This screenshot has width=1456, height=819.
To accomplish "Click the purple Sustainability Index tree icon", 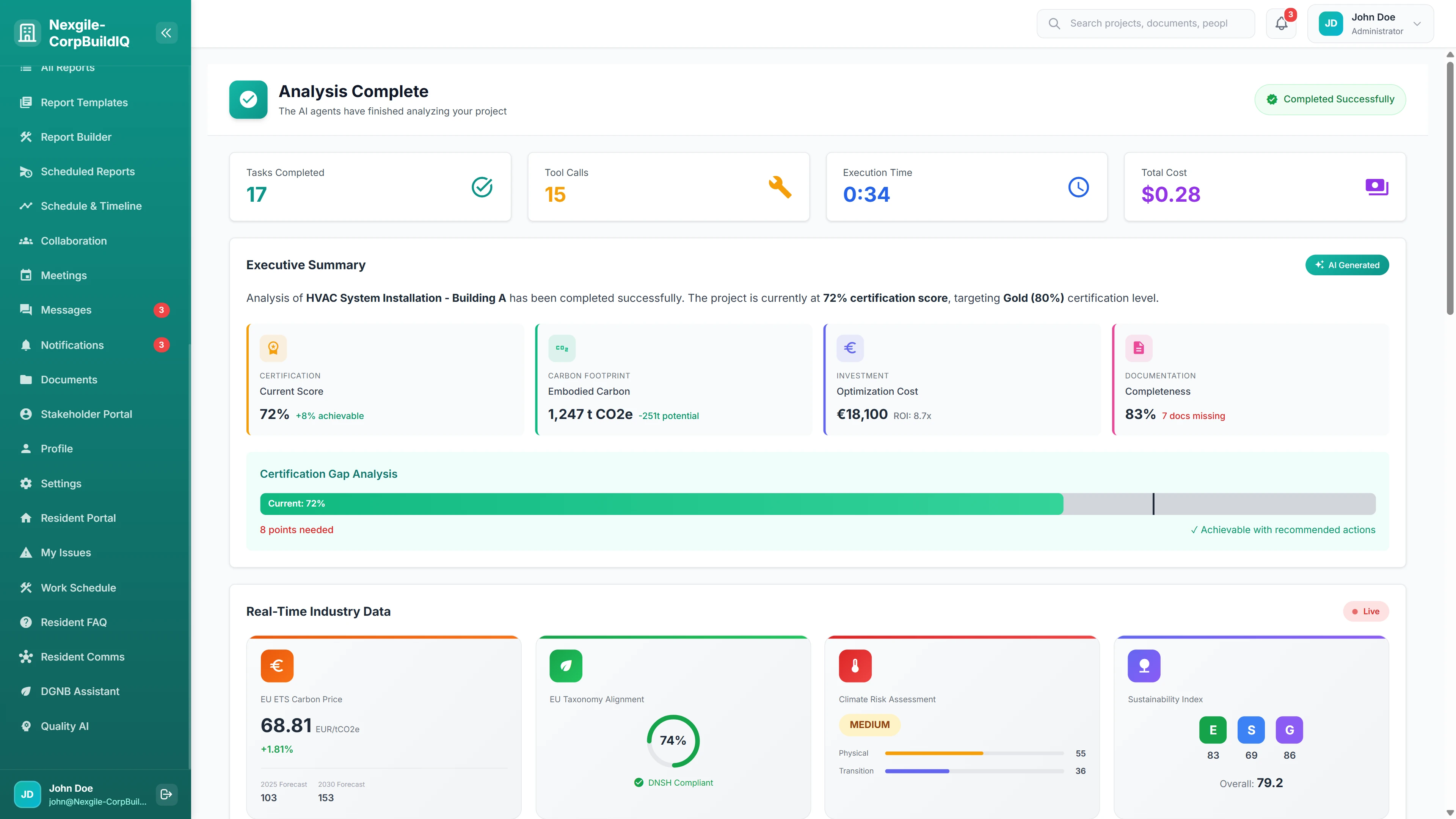I will click(x=1144, y=666).
